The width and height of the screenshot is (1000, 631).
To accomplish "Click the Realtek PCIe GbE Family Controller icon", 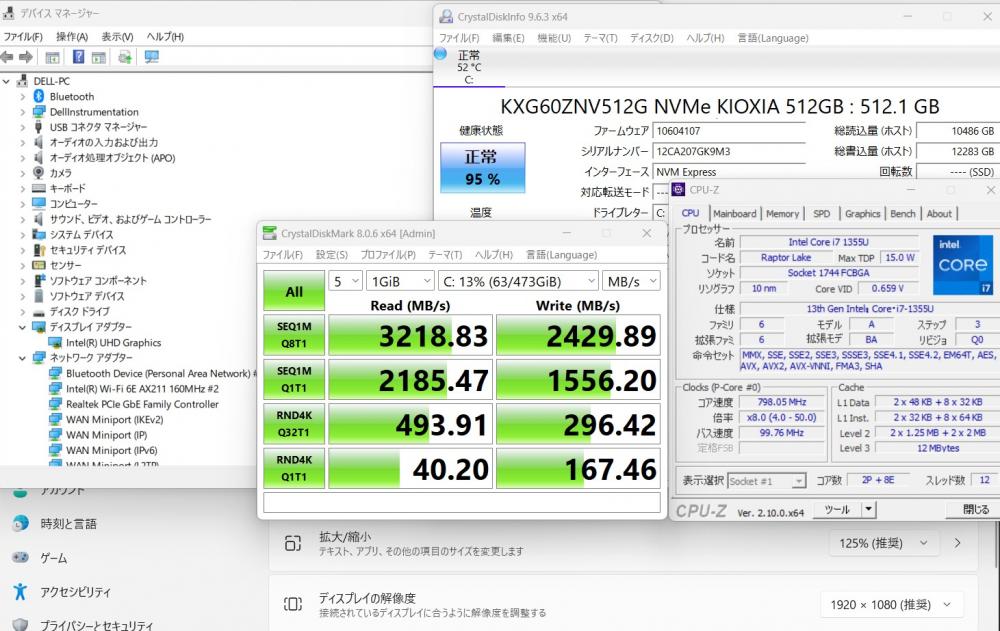I will point(55,405).
